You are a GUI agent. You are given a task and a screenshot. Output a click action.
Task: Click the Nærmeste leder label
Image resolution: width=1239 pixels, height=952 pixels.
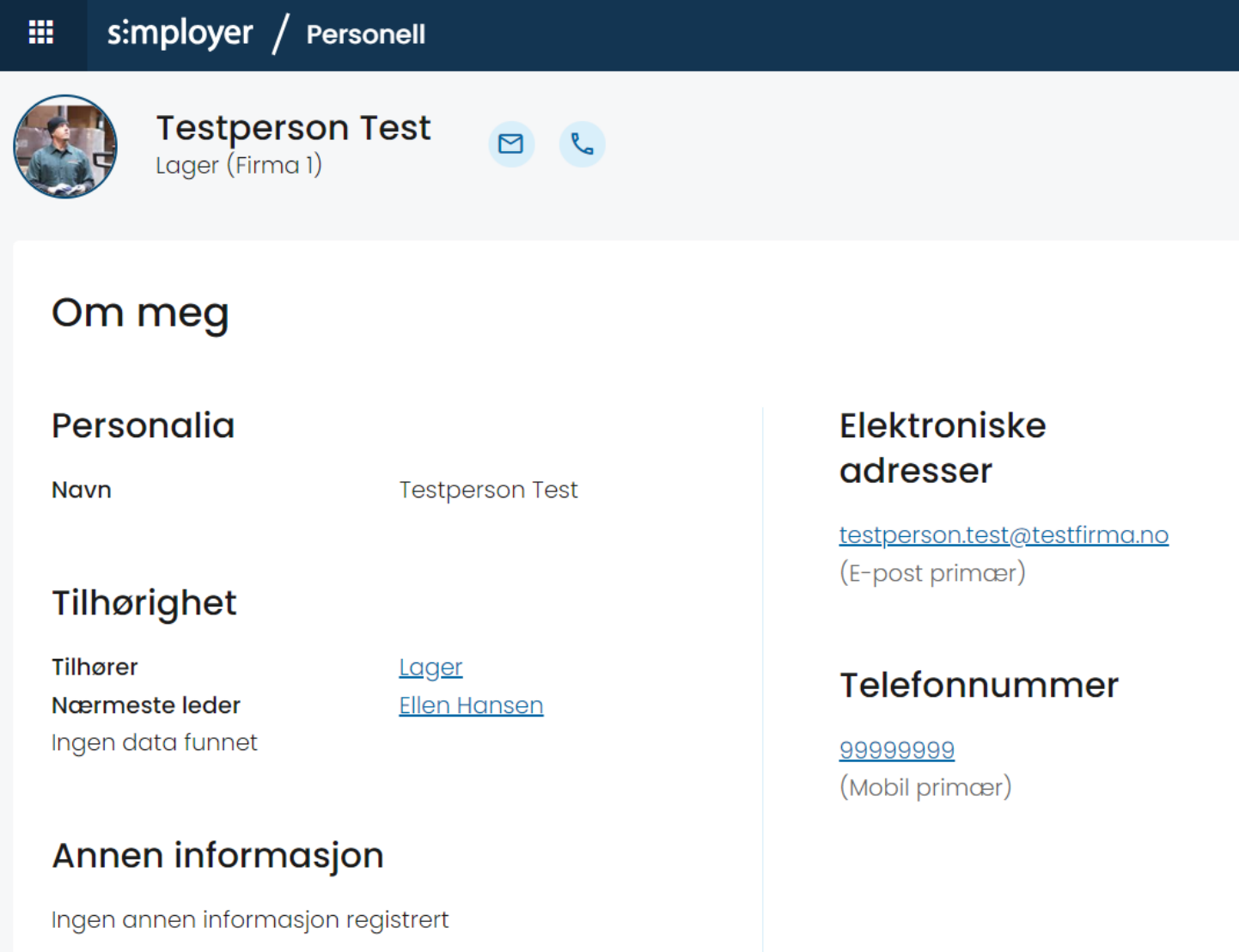(146, 705)
